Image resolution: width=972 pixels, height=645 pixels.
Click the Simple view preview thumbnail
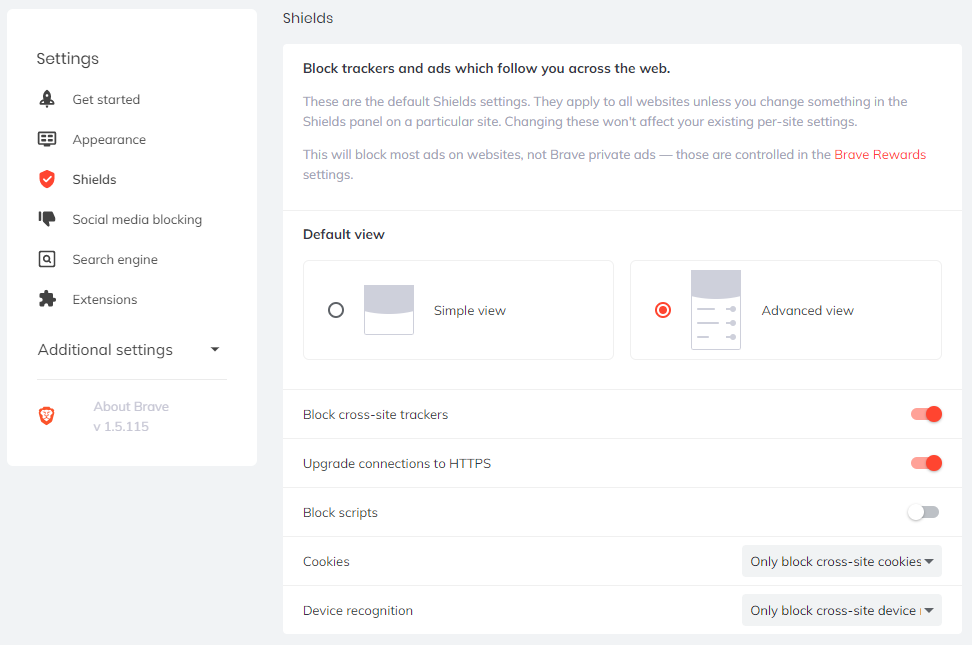(389, 310)
